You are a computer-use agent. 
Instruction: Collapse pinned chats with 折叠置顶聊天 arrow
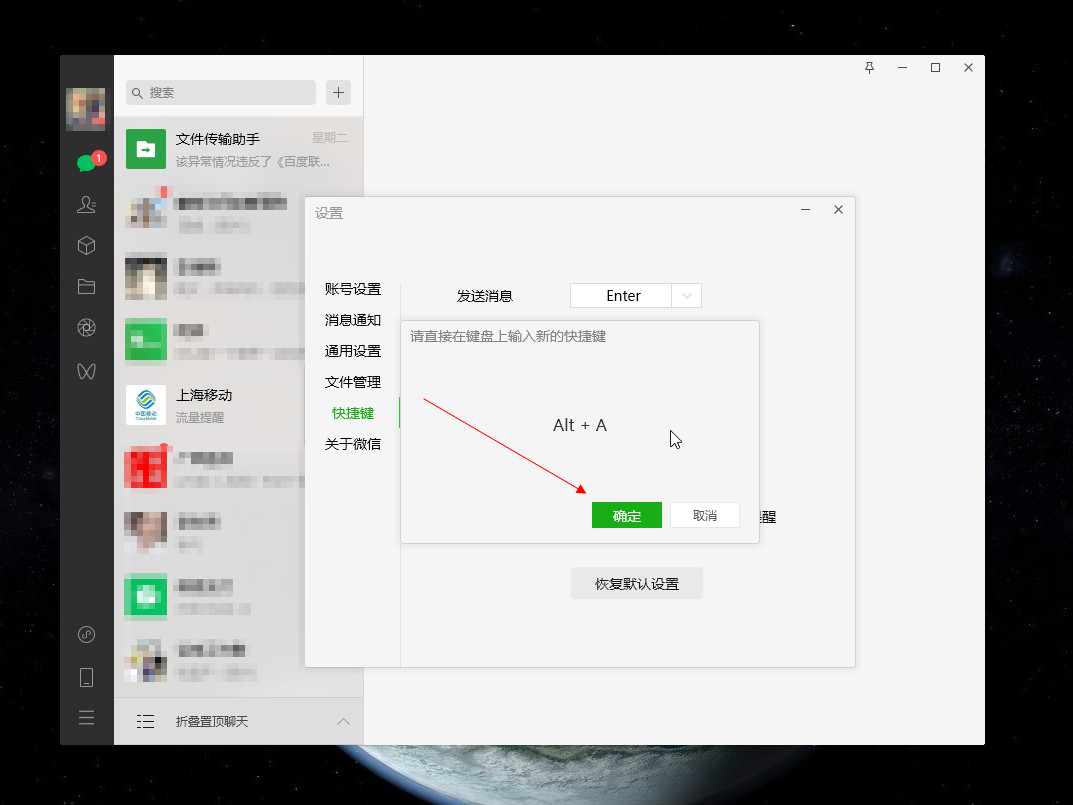(x=344, y=721)
